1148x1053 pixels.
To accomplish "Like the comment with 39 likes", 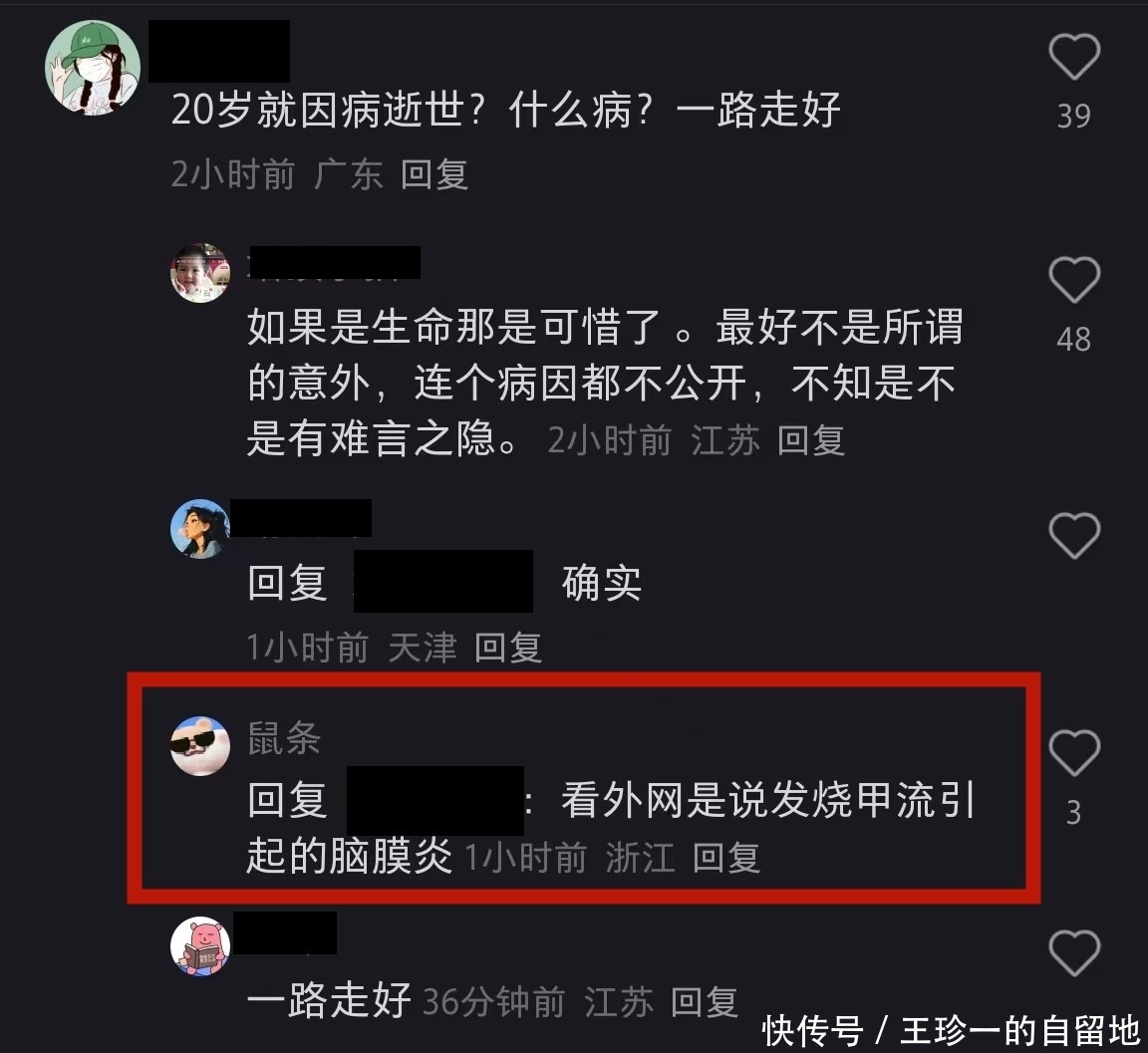I will (x=1074, y=56).
